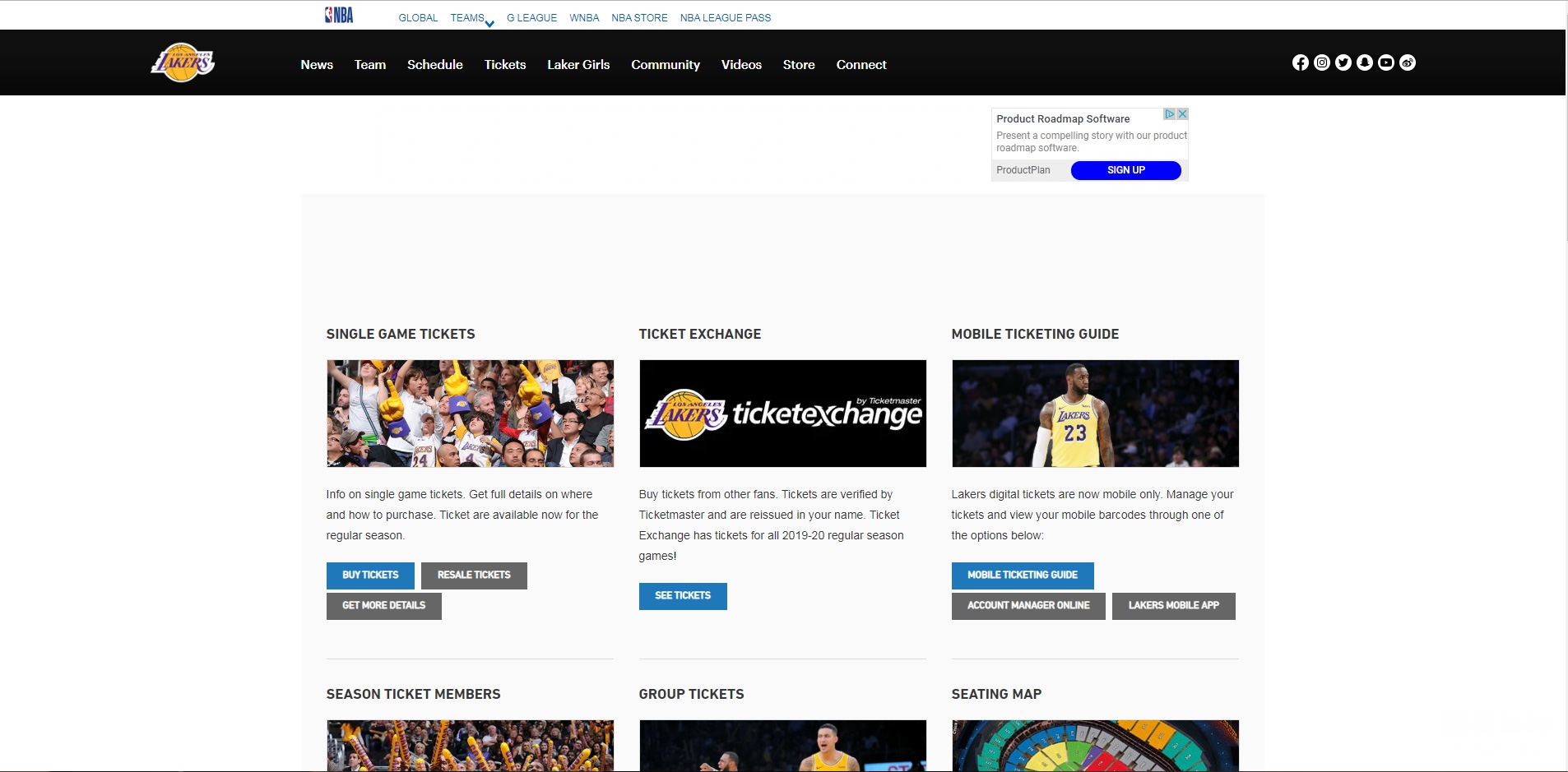Open the Videos menu
1568x772 pixels.
[x=741, y=64]
